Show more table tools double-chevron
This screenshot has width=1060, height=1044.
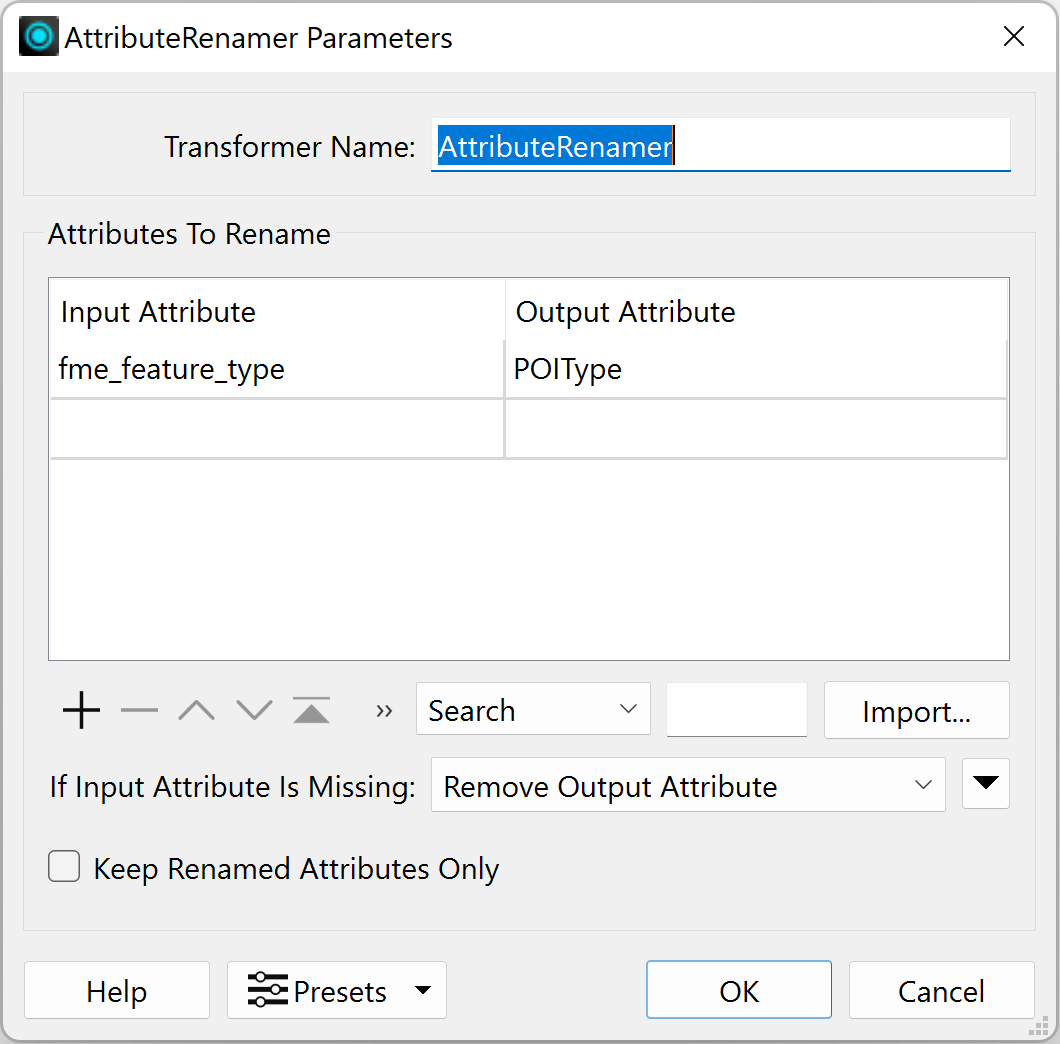pos(384,711)
